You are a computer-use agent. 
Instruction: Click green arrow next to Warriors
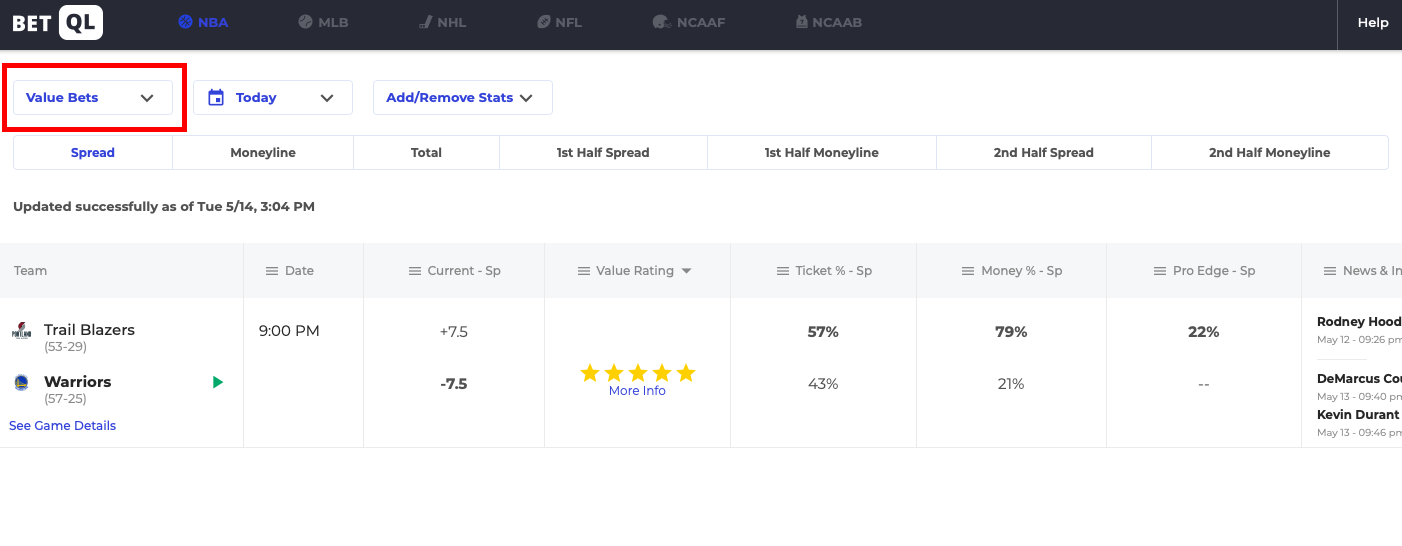click(218, 382)
